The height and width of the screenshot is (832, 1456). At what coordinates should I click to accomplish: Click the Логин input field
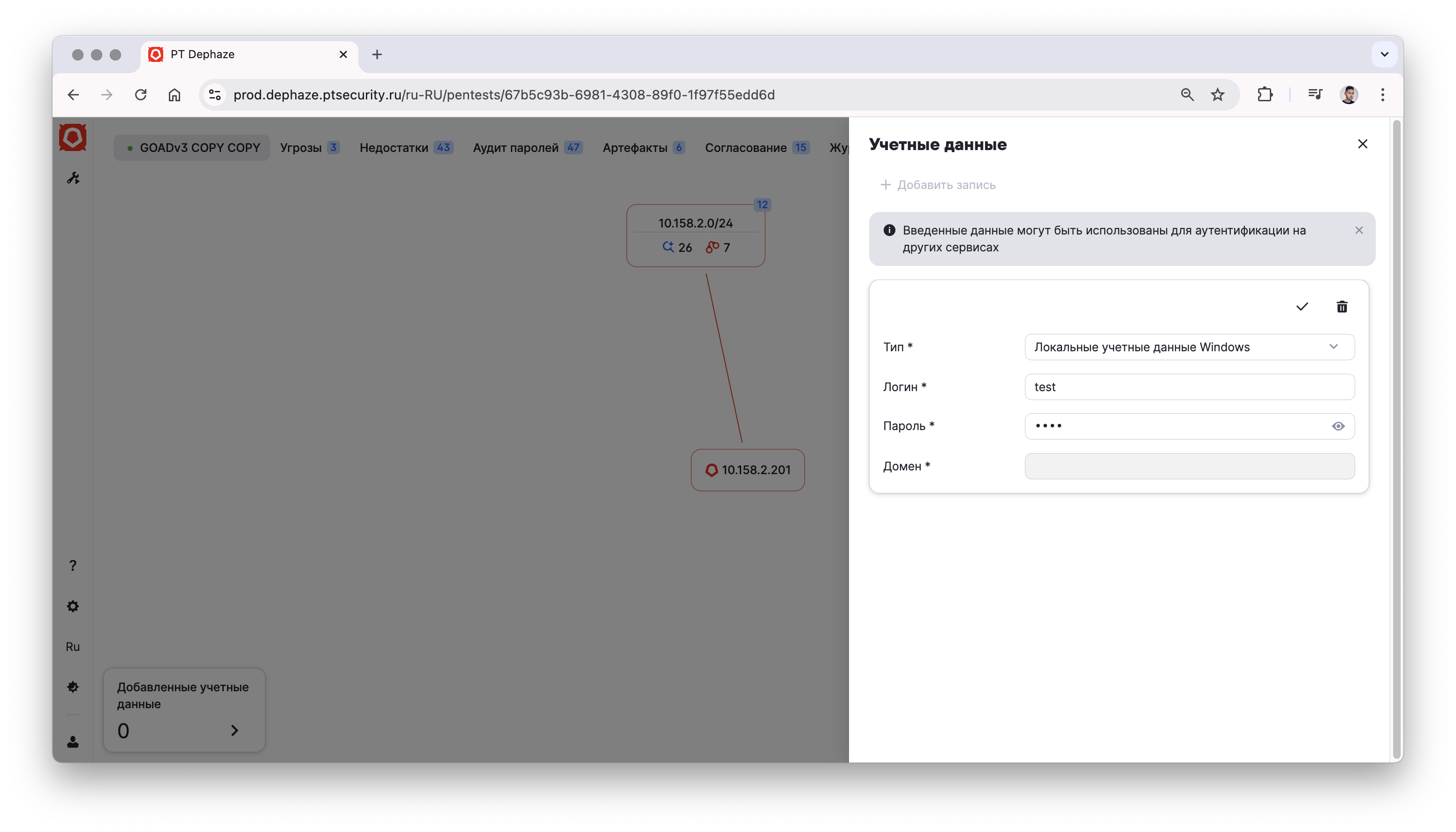point(1189,387)
